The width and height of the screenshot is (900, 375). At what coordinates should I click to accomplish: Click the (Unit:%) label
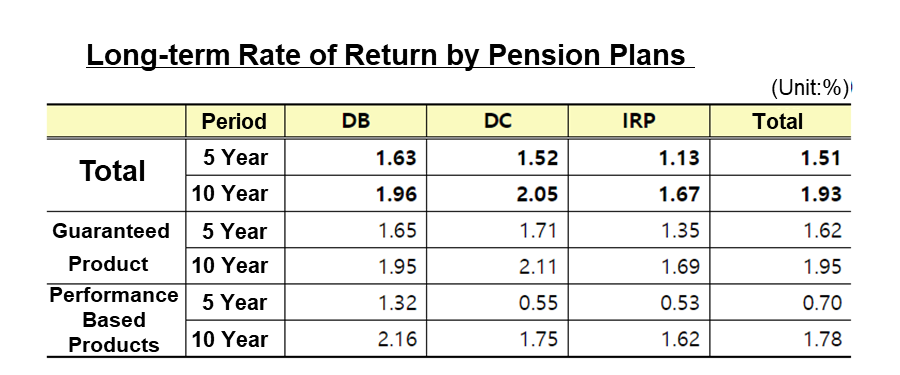pyautogui.click(x=810, y=88)
